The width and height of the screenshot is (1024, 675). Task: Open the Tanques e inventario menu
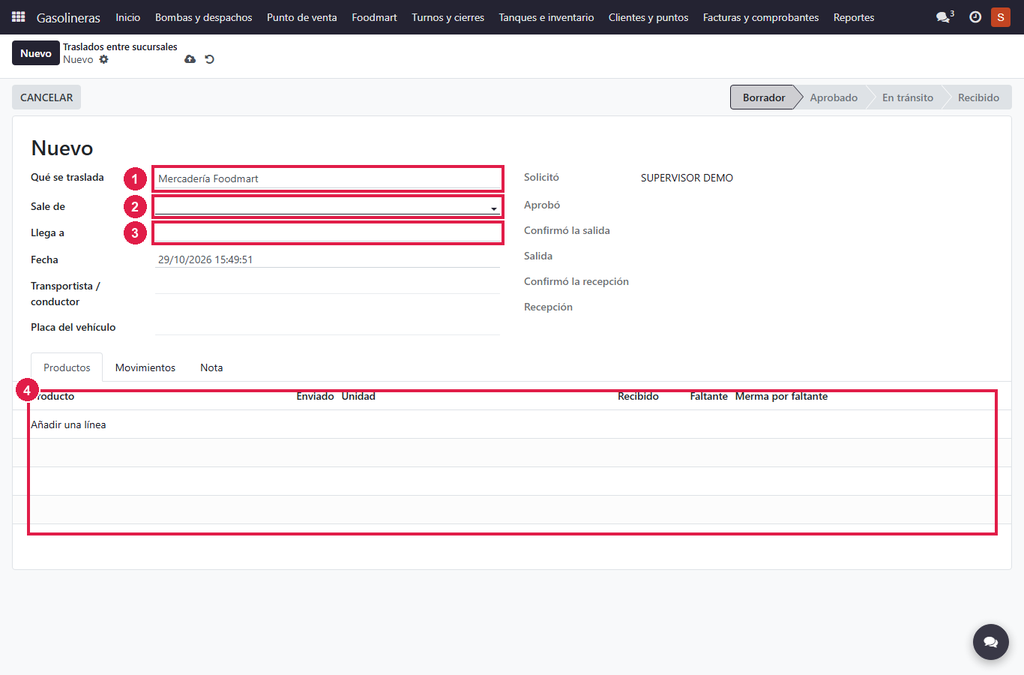coord(547,17)
